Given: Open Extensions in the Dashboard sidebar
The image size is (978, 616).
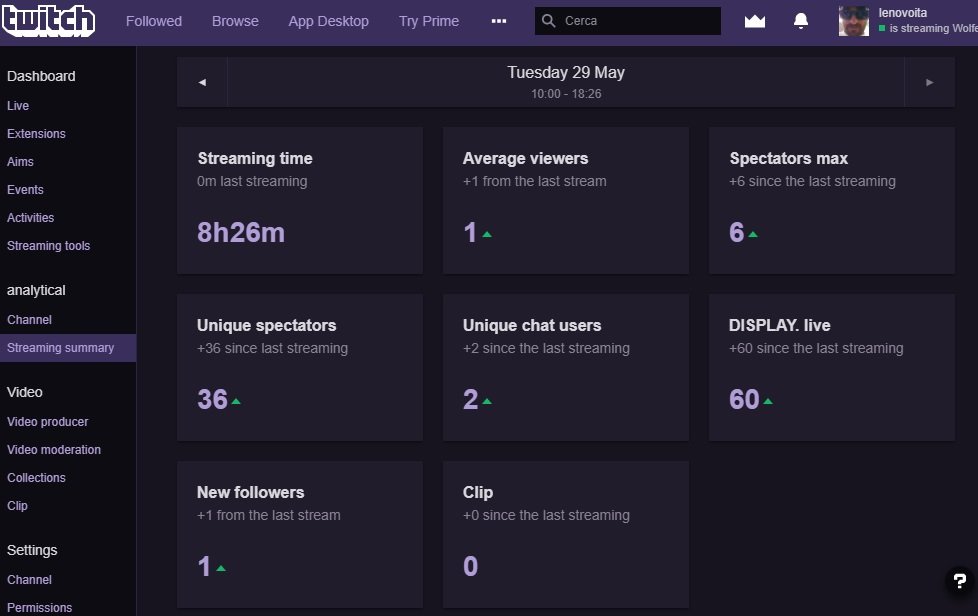Looking at the screenshot, I should tap(36, 133).
